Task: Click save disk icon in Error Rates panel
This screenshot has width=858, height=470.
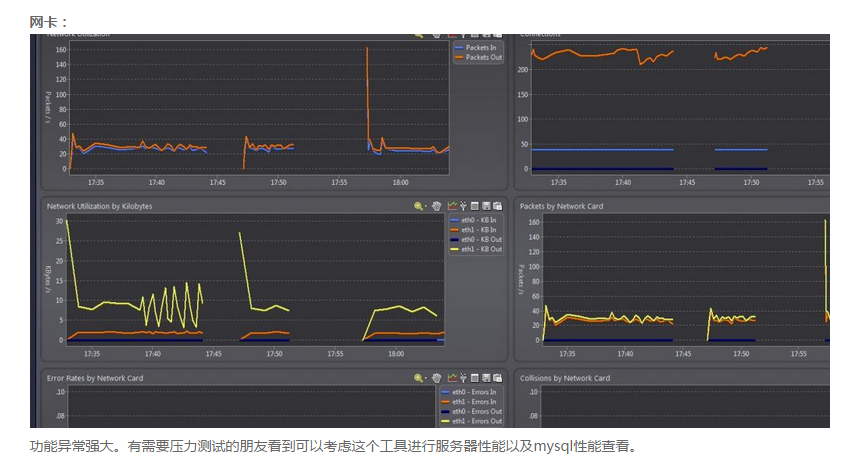Action: (x=486, y=378)
